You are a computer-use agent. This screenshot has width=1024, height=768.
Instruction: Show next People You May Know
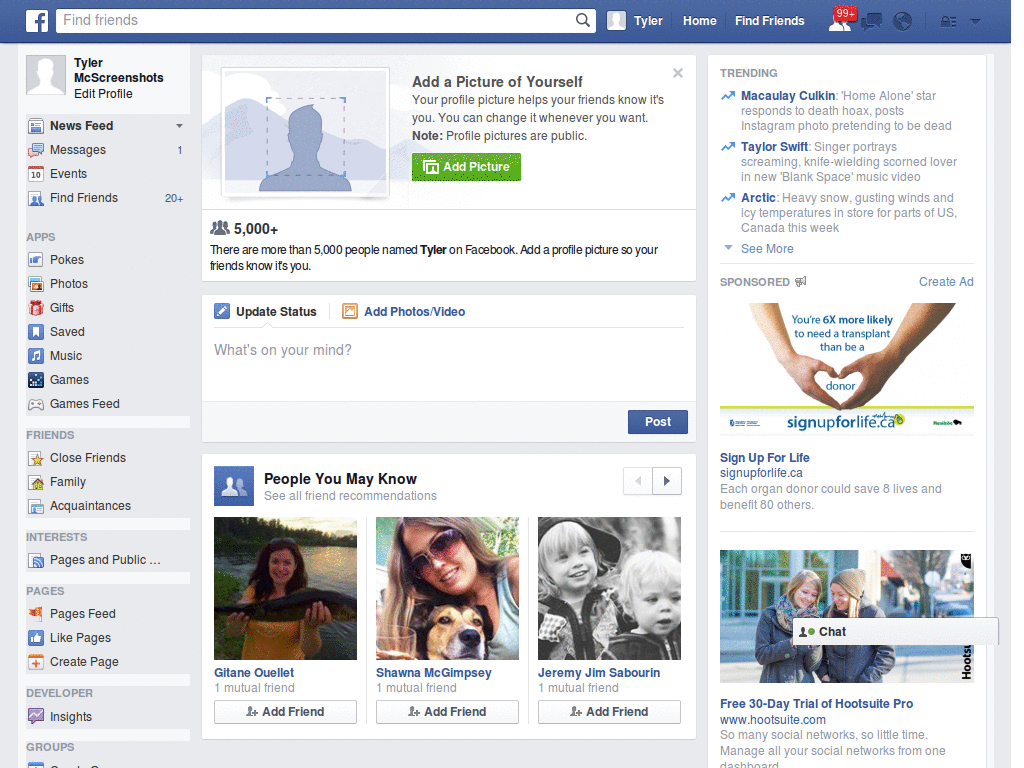[x=667, y=481]
